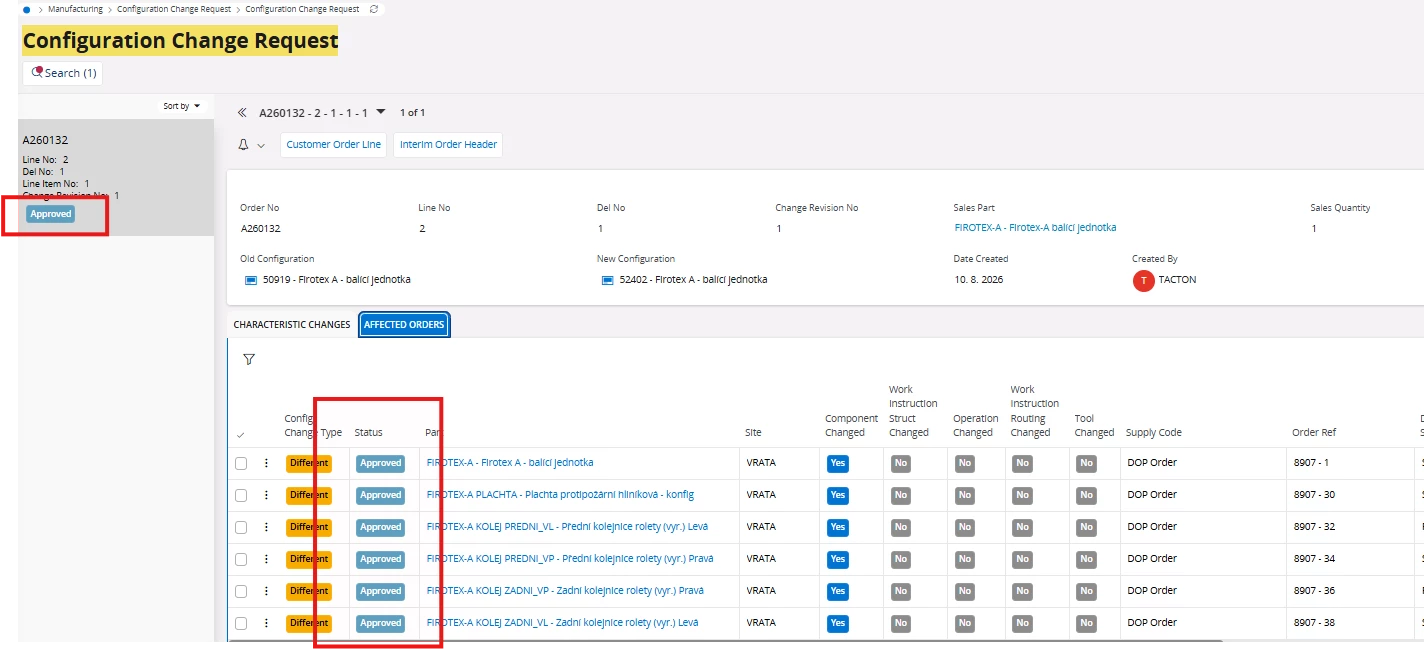Expand the A260132 - 2 - 1 - 1 - 1 record selector

click(x=380, y=112)
